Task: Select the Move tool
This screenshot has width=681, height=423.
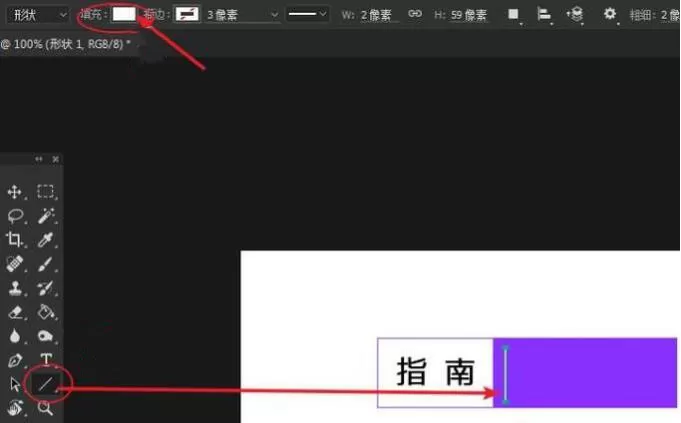Action: pos(15,192)
